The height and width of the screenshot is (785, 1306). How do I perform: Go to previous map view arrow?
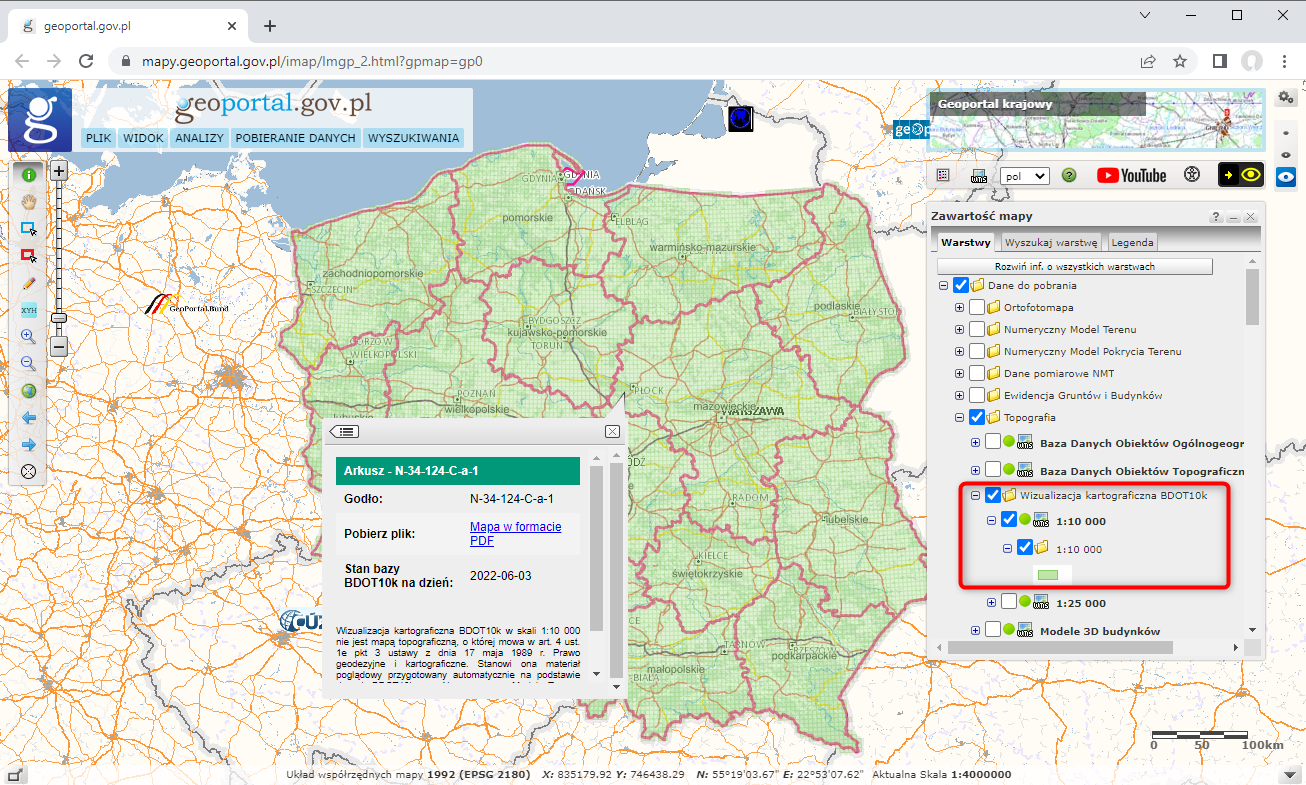point(29,418)
